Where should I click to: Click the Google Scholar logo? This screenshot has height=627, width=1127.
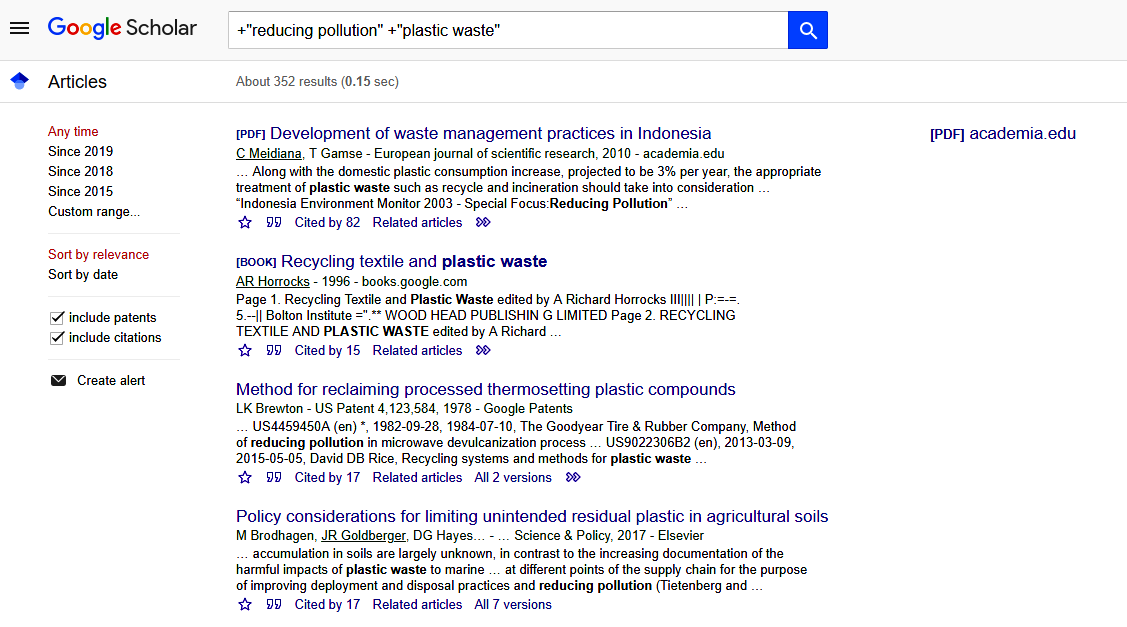click(122, 28)
